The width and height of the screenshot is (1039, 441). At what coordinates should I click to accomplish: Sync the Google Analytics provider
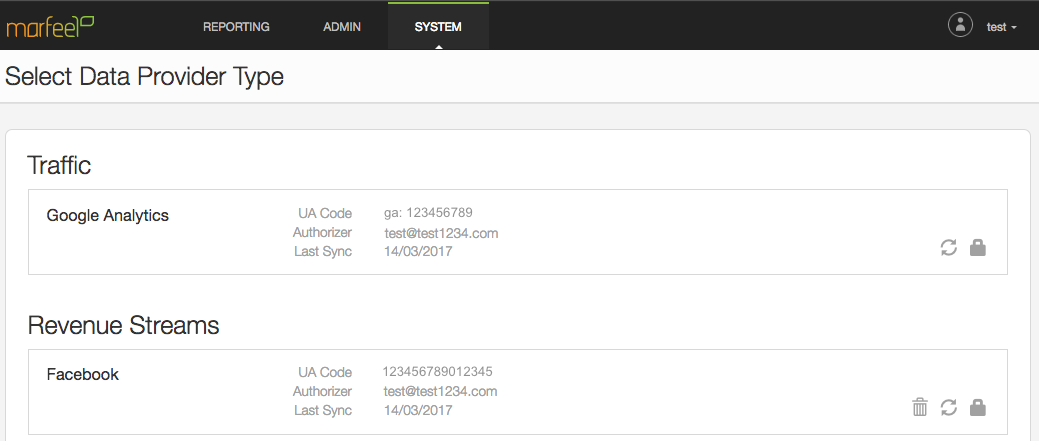click(x=949, y=248)
